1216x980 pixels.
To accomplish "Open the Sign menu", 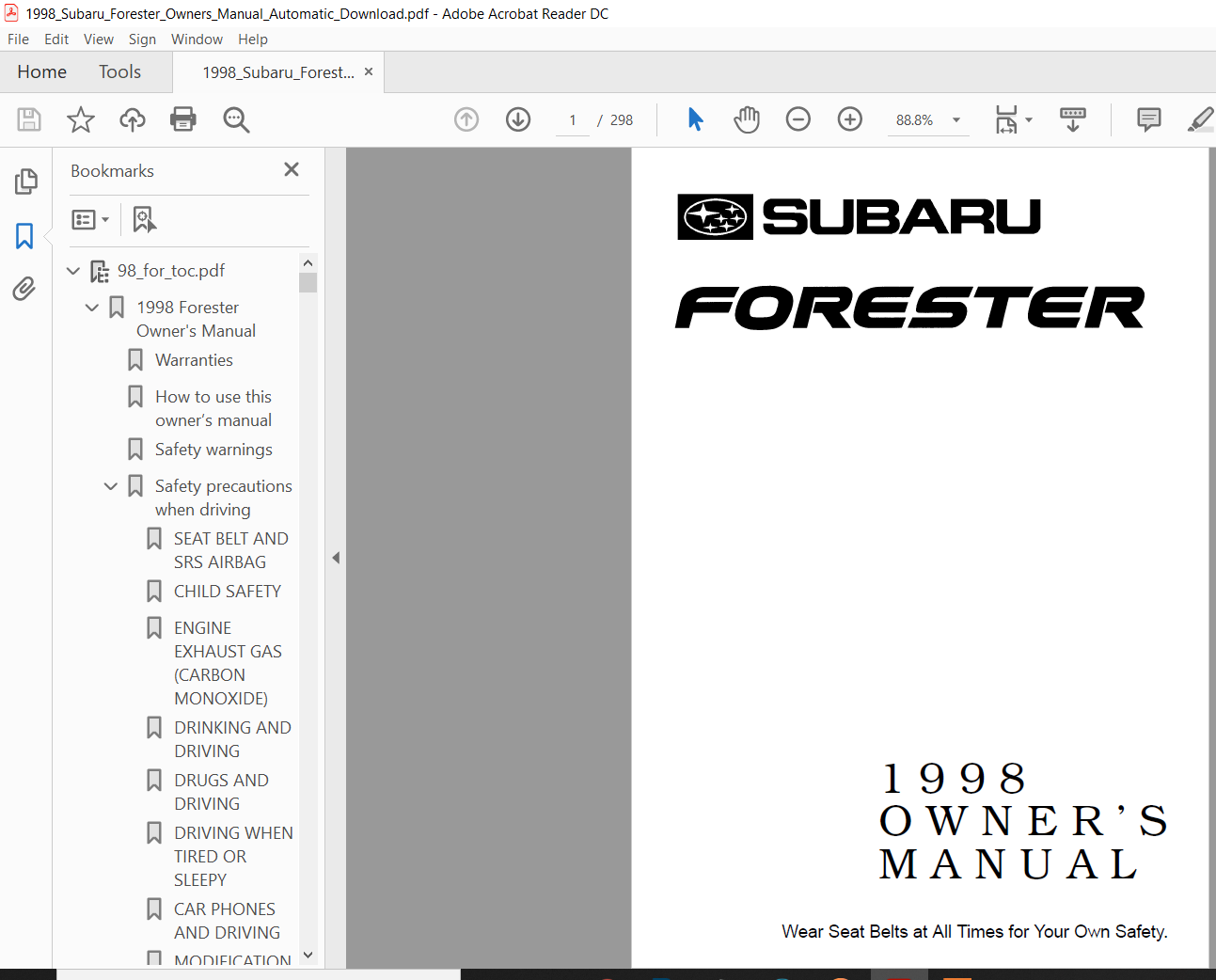I will (x=142, y=40).
